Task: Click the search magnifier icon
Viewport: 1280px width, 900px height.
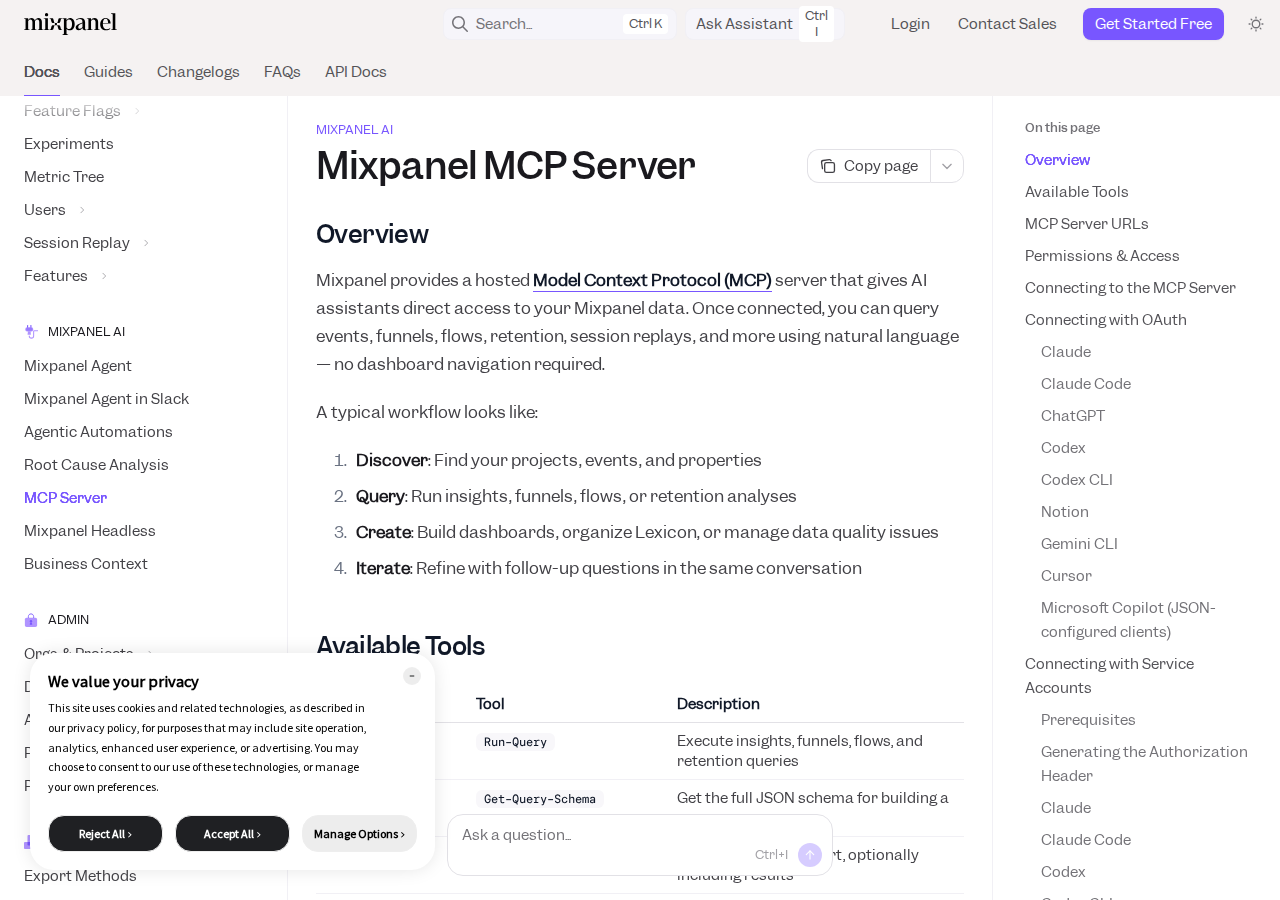Action: 460,24
